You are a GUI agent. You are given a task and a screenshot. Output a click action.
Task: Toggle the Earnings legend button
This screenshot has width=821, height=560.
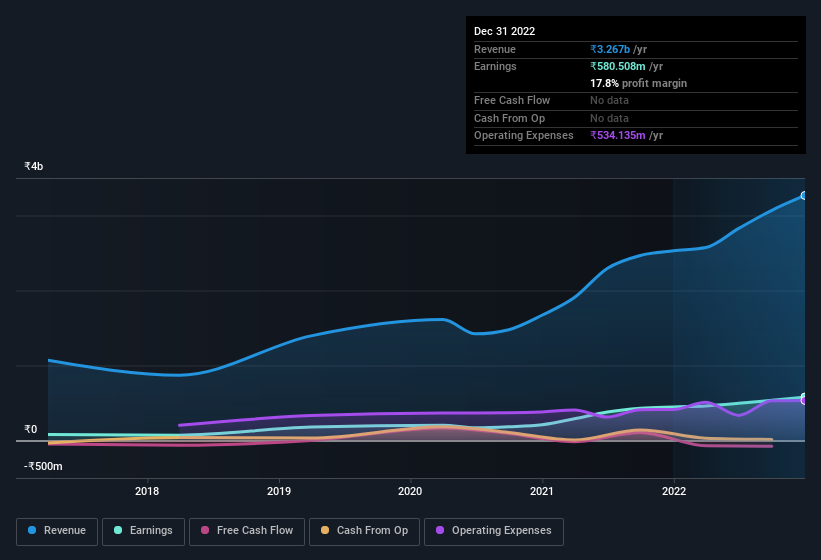pos(143,531)
